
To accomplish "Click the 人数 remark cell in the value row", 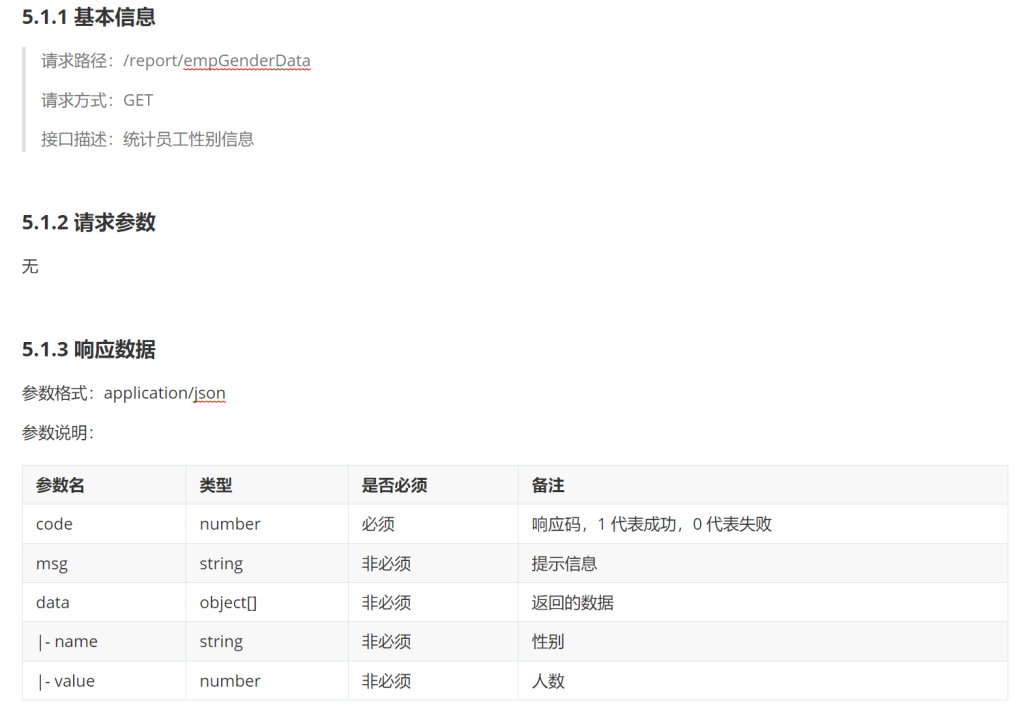I will pos(548,681).
